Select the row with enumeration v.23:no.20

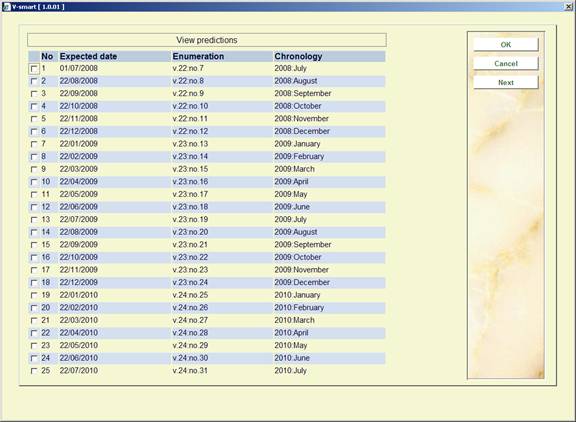point(207,232)
